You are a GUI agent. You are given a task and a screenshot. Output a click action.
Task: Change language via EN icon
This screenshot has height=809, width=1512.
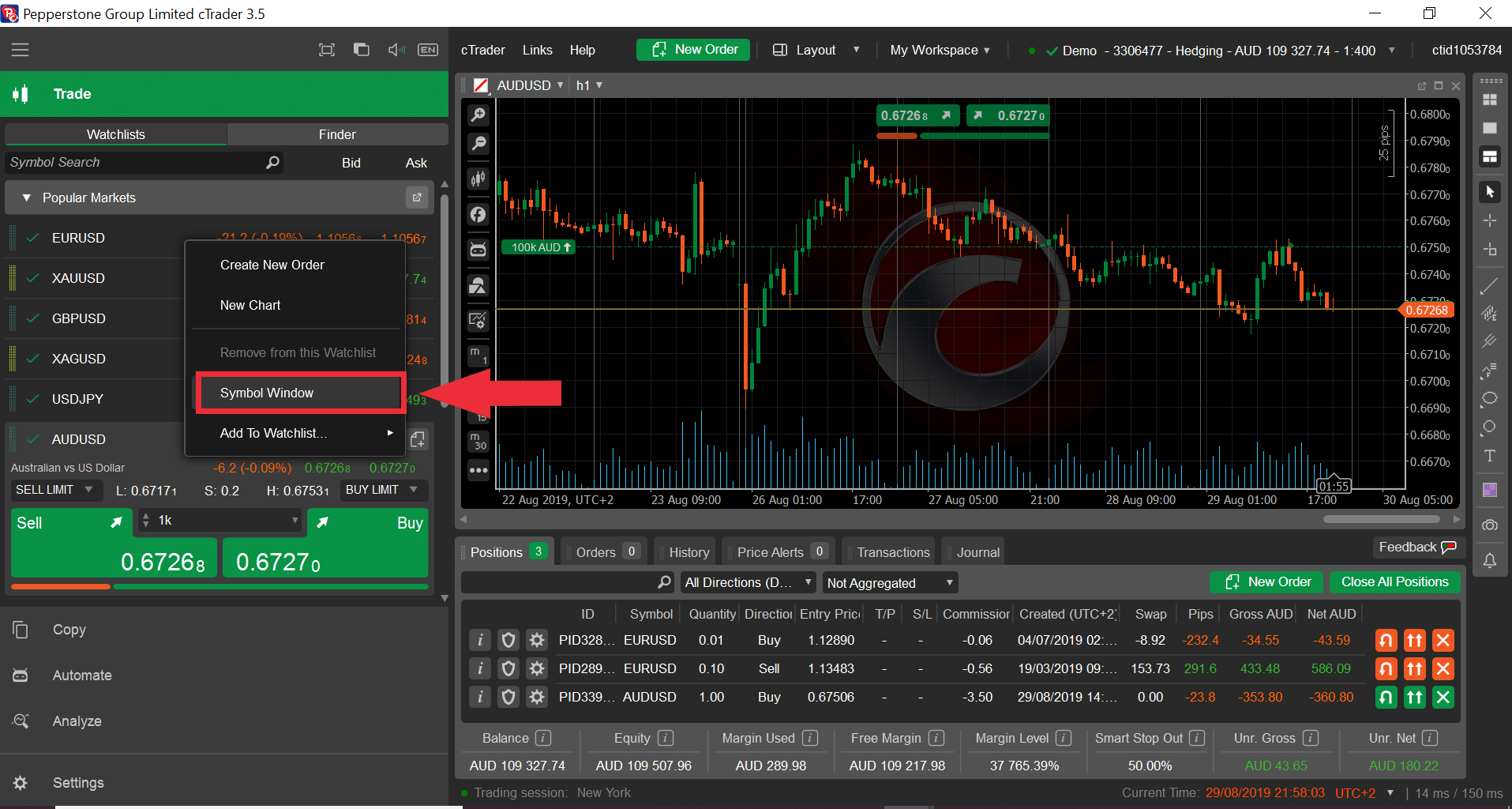[428, 50]
